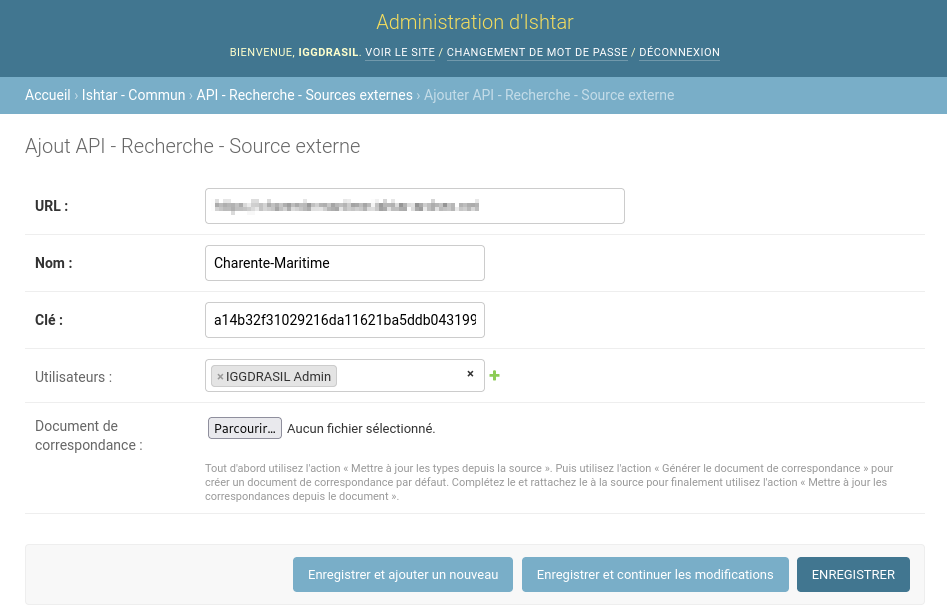
Task: Focus the URL input field
Action: pyautogui.click(x=414, y=206)
